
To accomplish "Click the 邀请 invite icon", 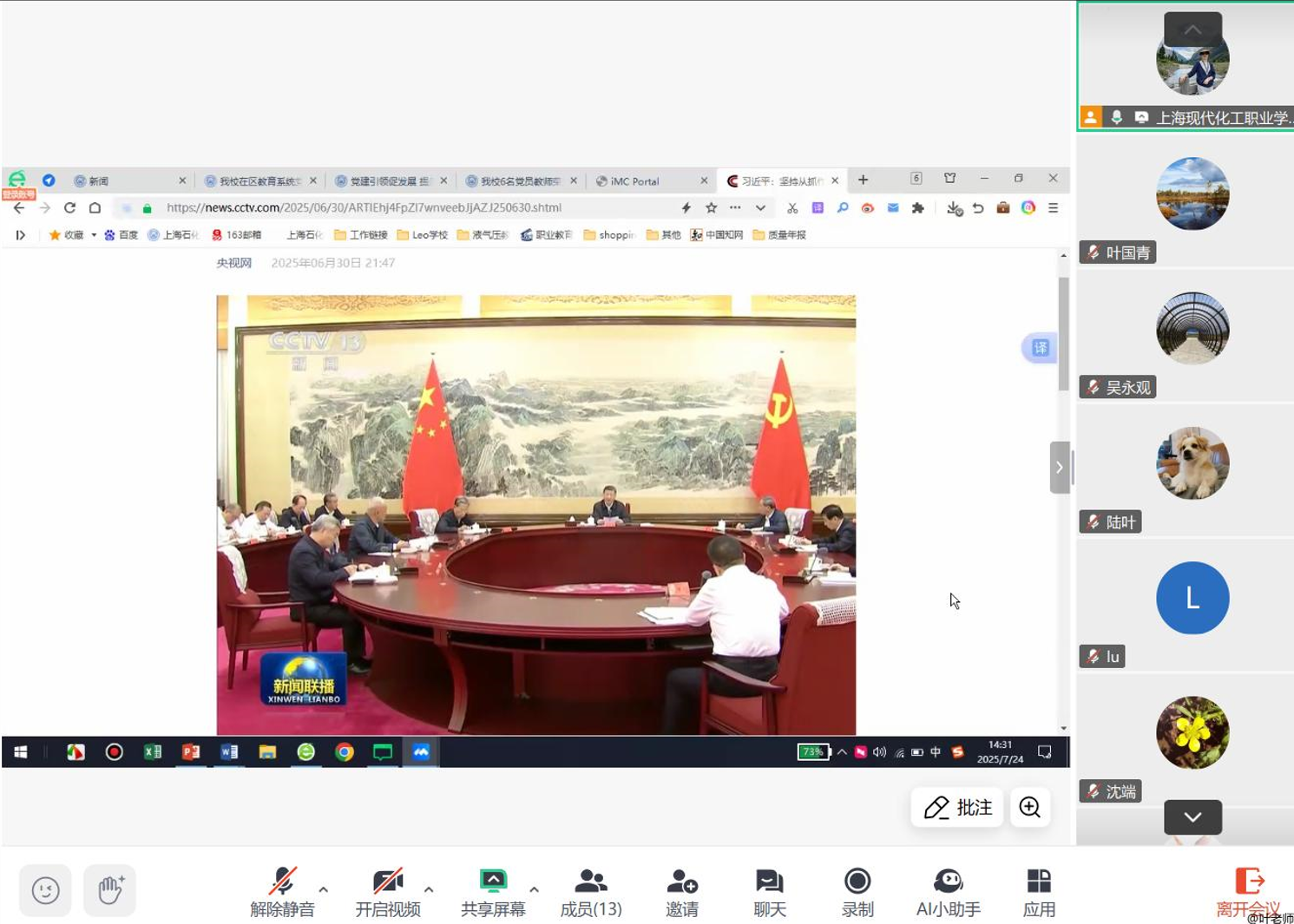I will point(681,892).
